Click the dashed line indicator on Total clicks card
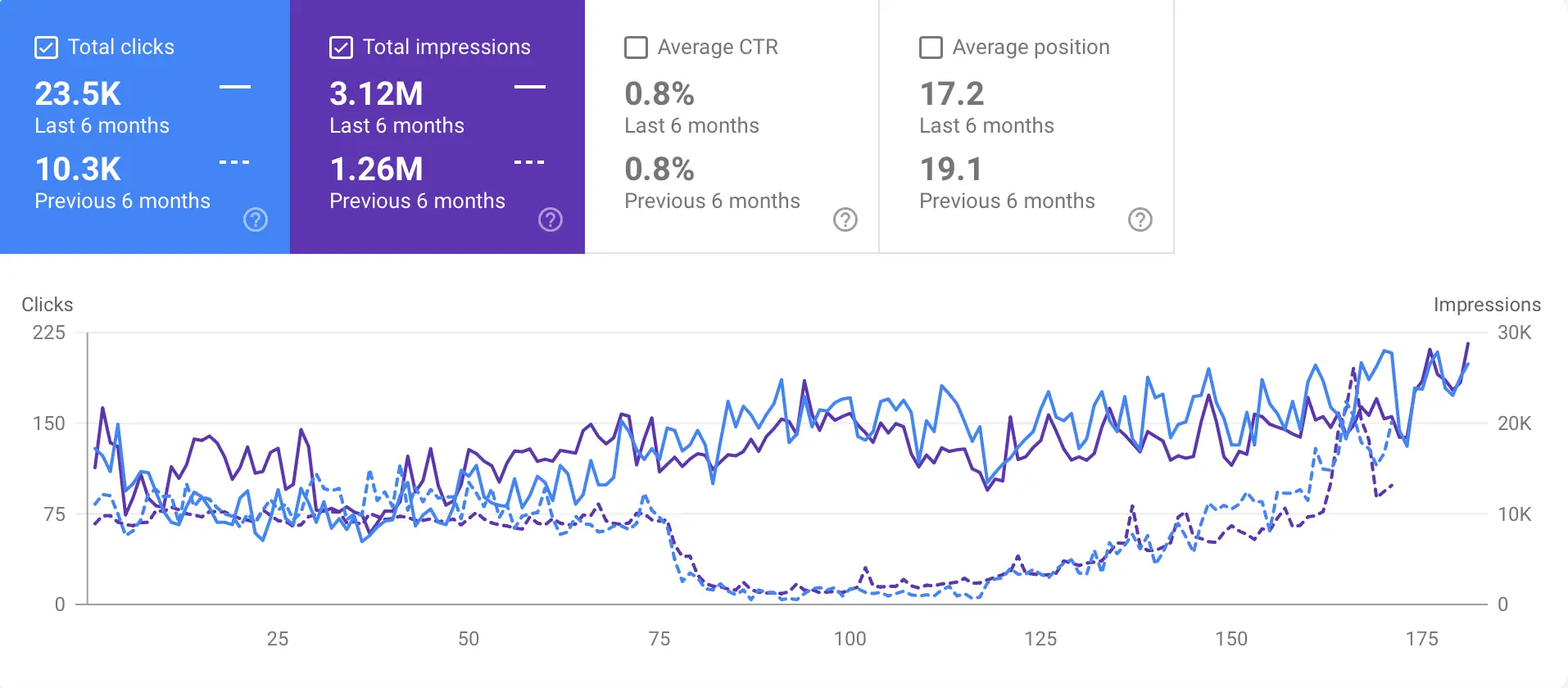The width and height of the screenshot is (1568, 688). point(234,162)
